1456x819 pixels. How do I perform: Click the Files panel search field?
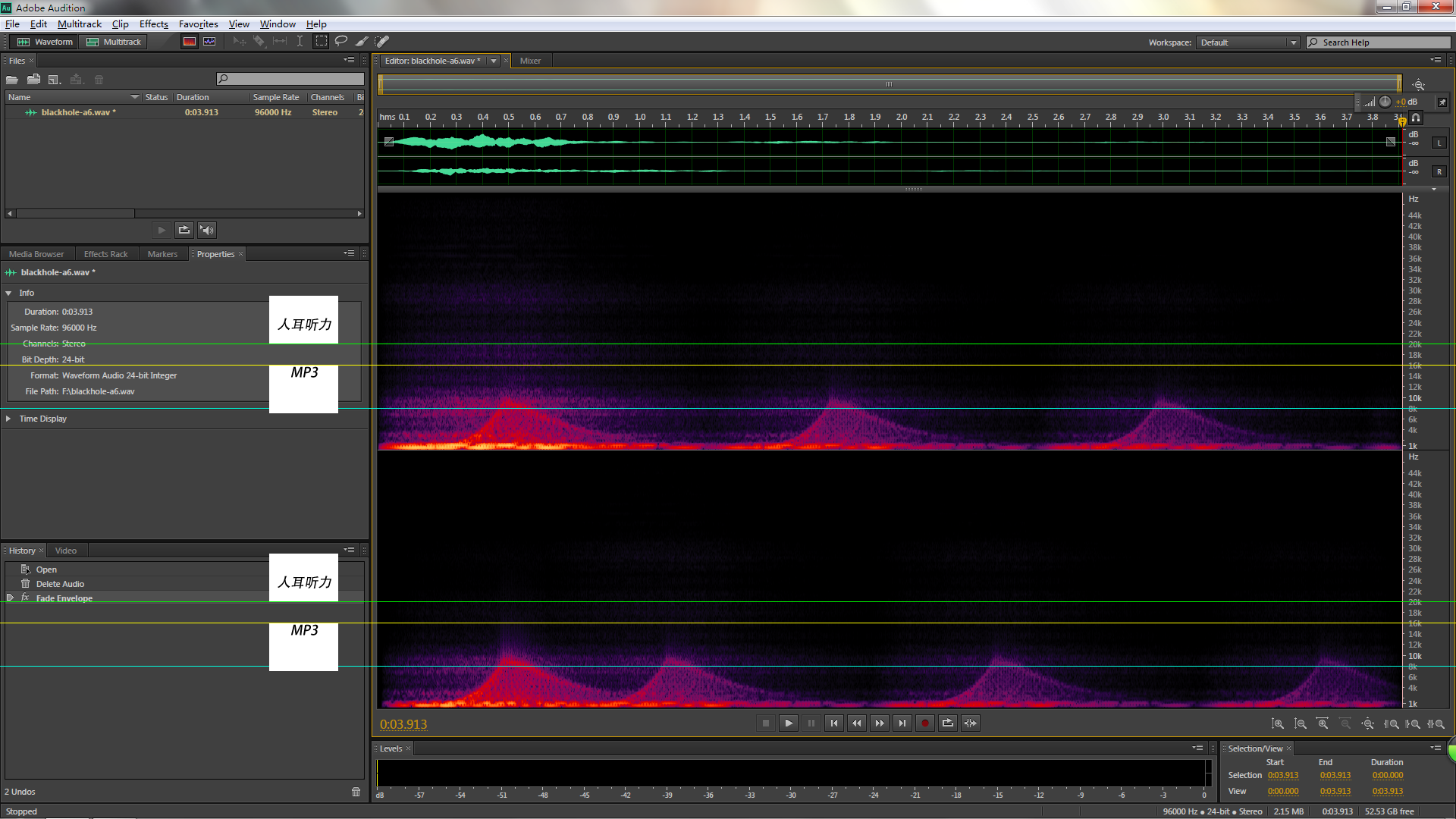coord(290,79)
